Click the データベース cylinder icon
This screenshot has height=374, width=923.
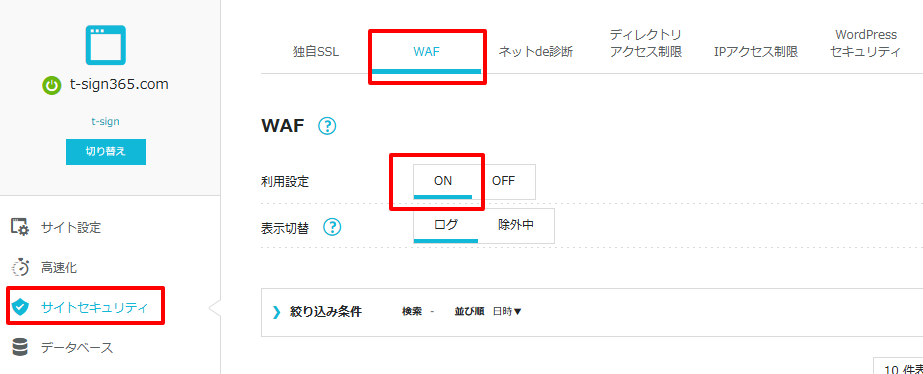(x=20, y=347)
